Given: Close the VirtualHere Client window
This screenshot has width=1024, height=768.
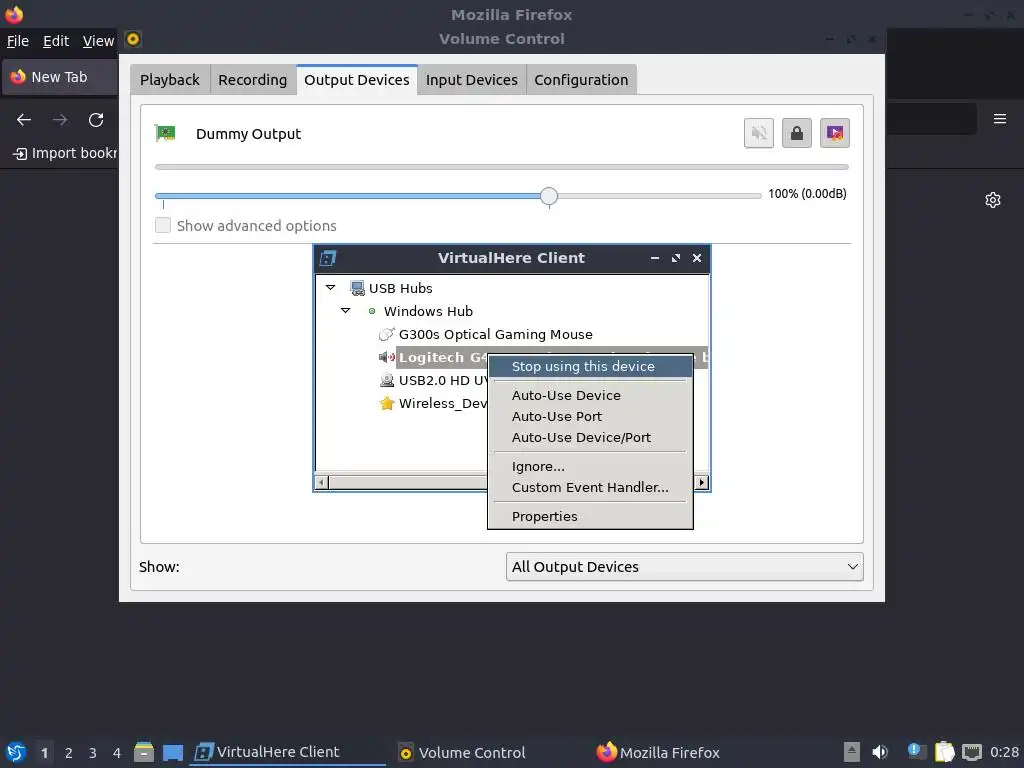Looking at the screenshot, I should 697,258.
